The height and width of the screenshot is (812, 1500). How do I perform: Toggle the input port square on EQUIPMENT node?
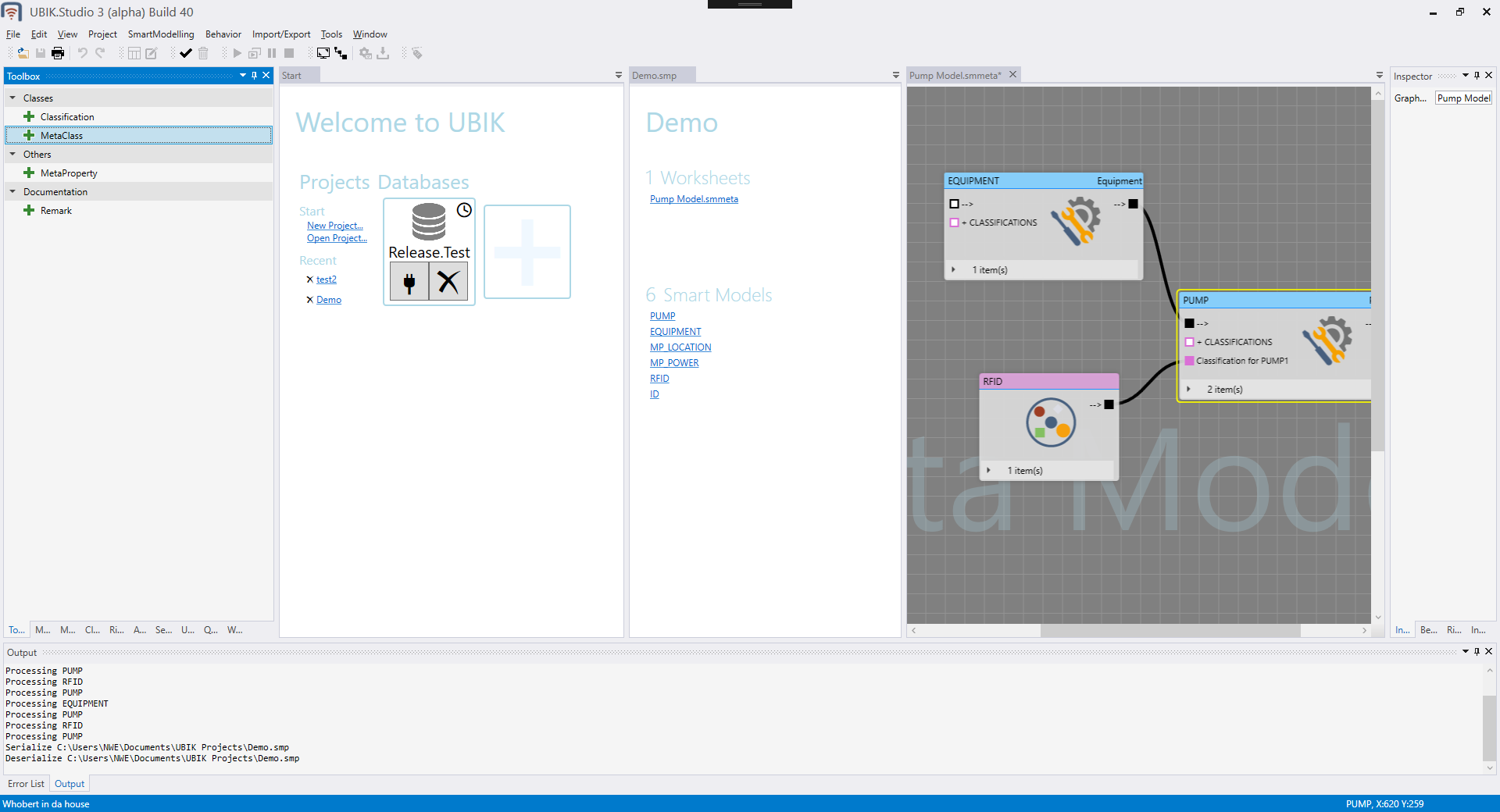[x=954, y=204]
